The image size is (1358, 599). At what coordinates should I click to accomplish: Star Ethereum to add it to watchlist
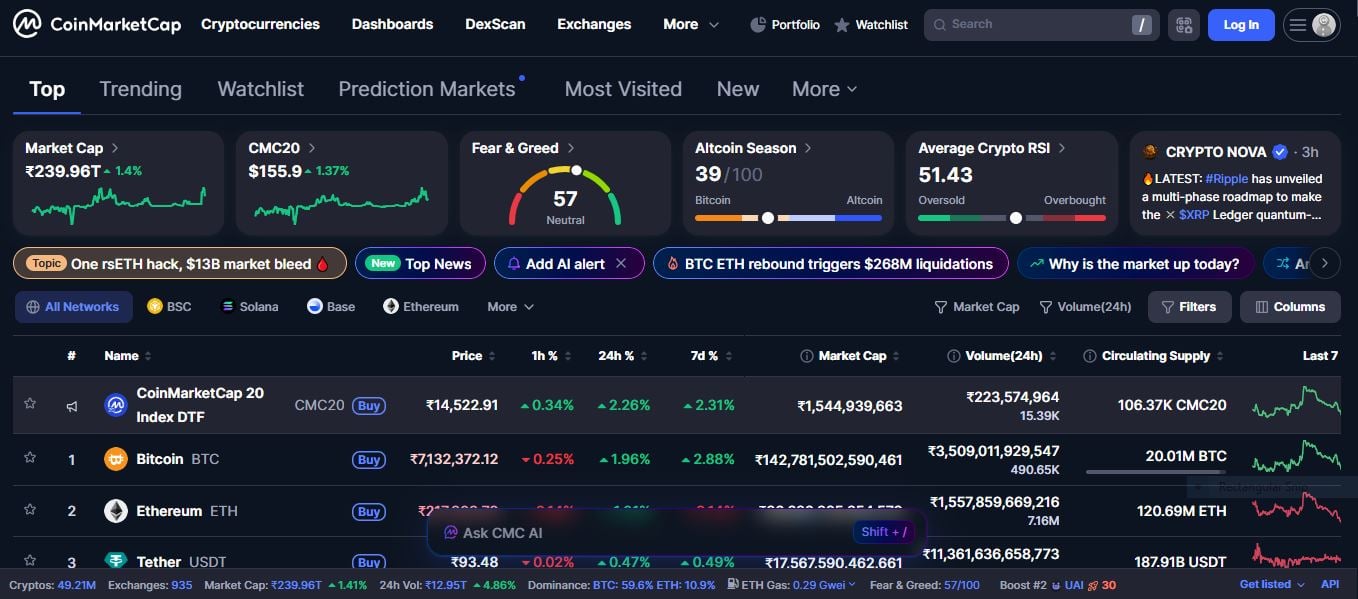[29, 511]
